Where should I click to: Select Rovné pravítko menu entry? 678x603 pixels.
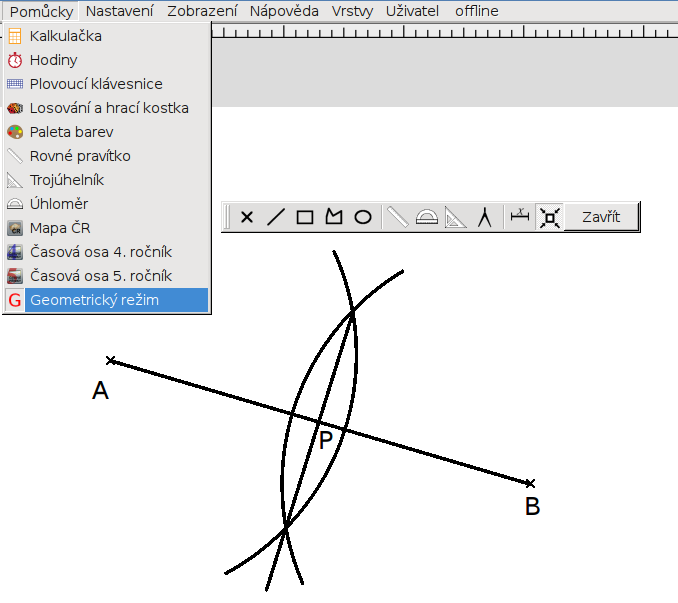pos(107,156)
